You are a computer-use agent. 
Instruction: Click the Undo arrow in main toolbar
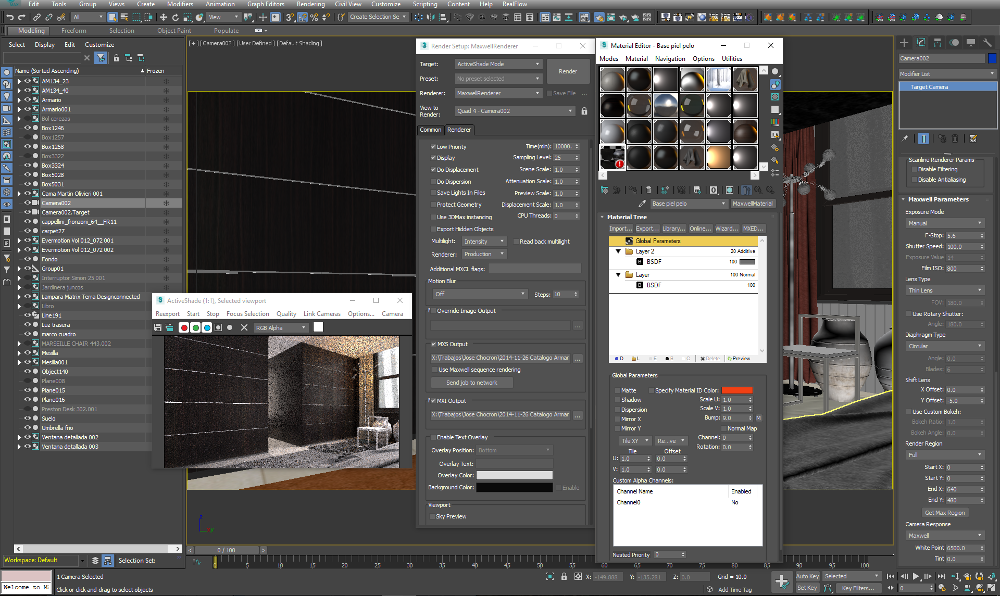(x=8, y=17)
